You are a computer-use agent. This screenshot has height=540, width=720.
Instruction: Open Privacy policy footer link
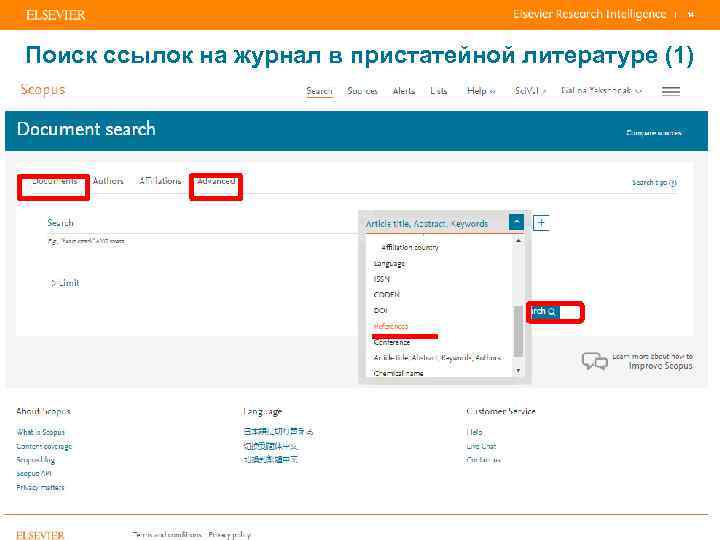pos(229,534)
